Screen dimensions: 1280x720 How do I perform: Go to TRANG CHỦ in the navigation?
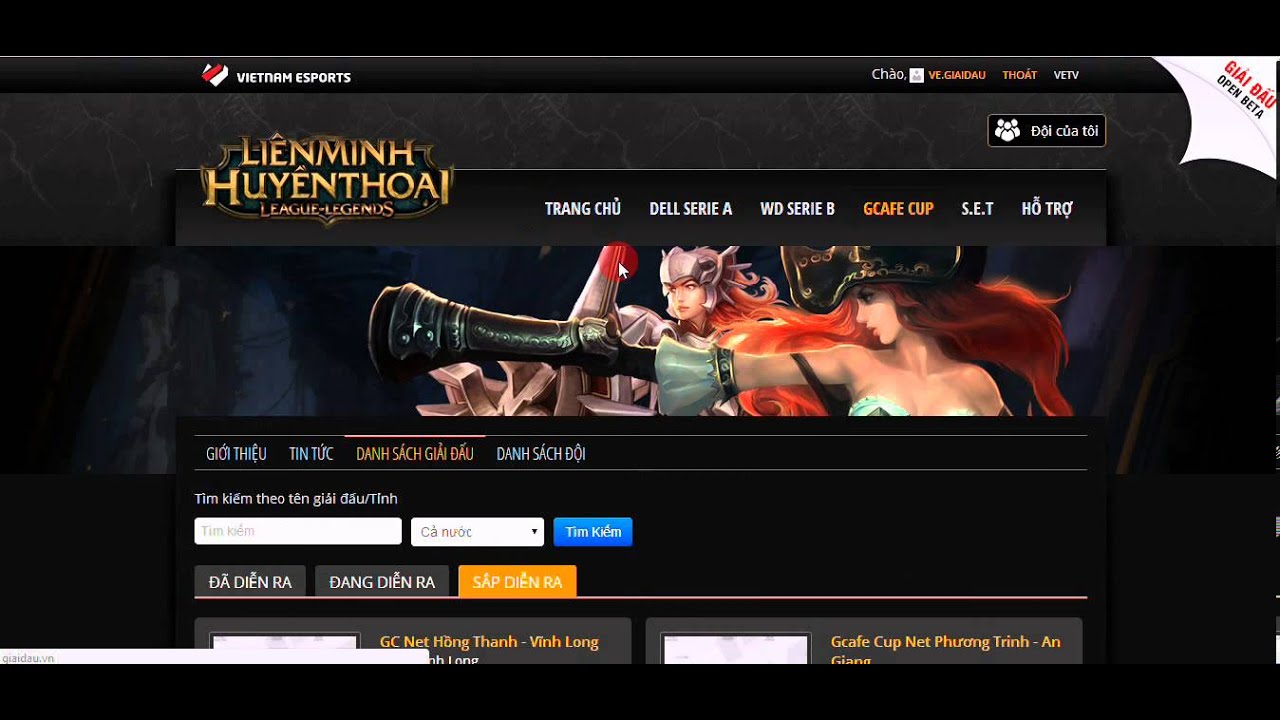pos(583,208)
